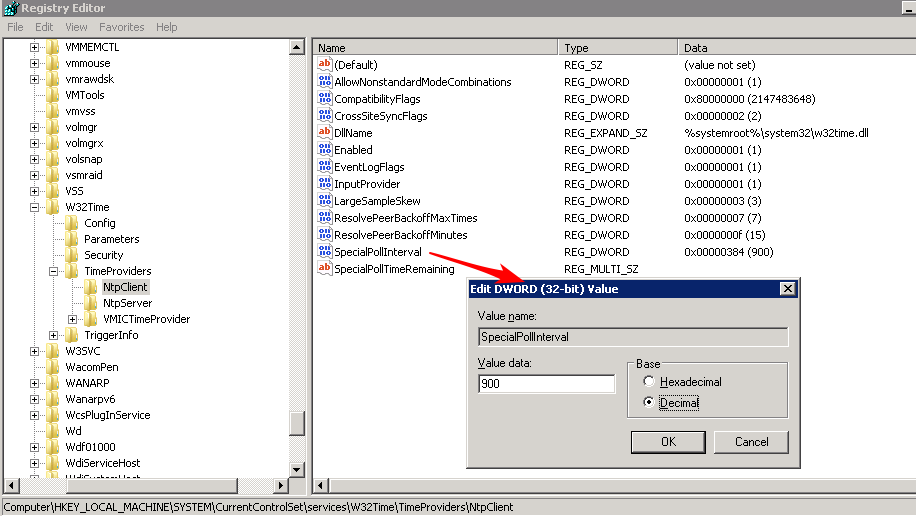Open the Favorites menu
Screen dimensions: 916x516
tap(121, 27)
